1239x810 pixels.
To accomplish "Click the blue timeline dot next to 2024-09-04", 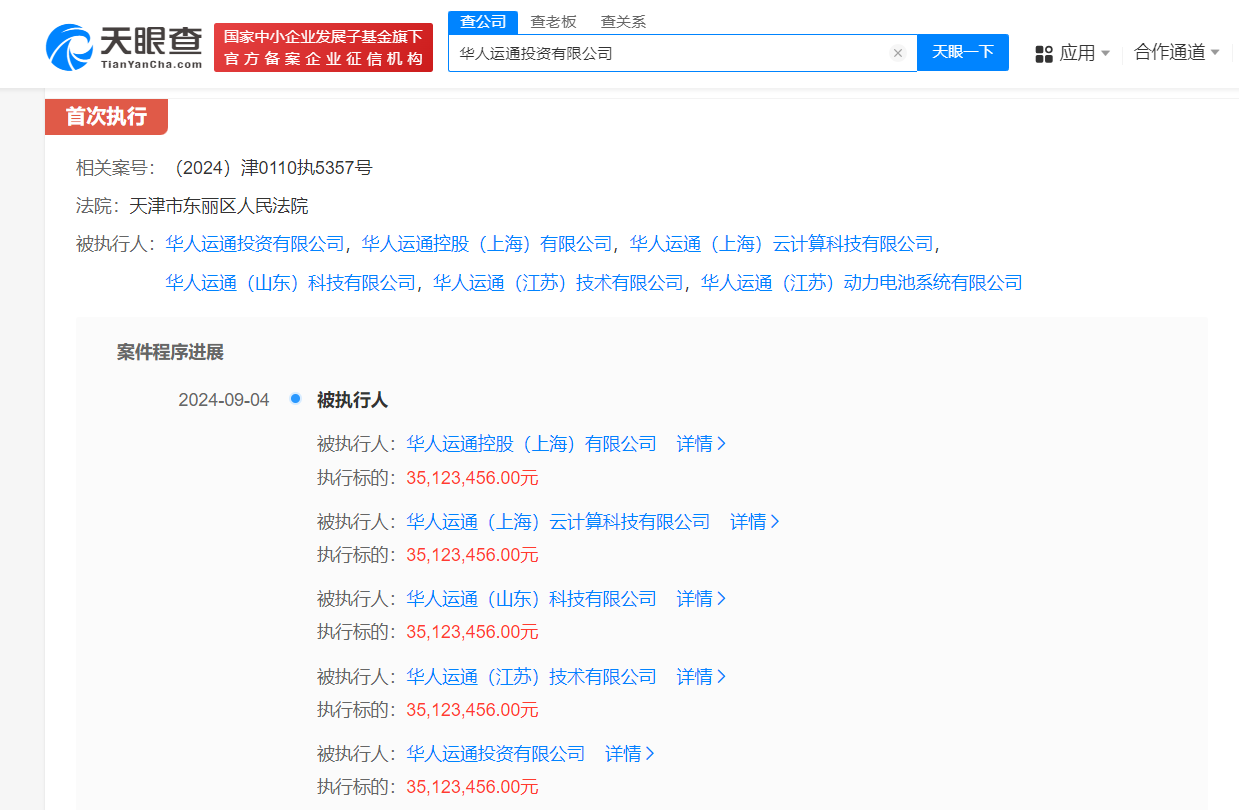I will click(295, 398).
